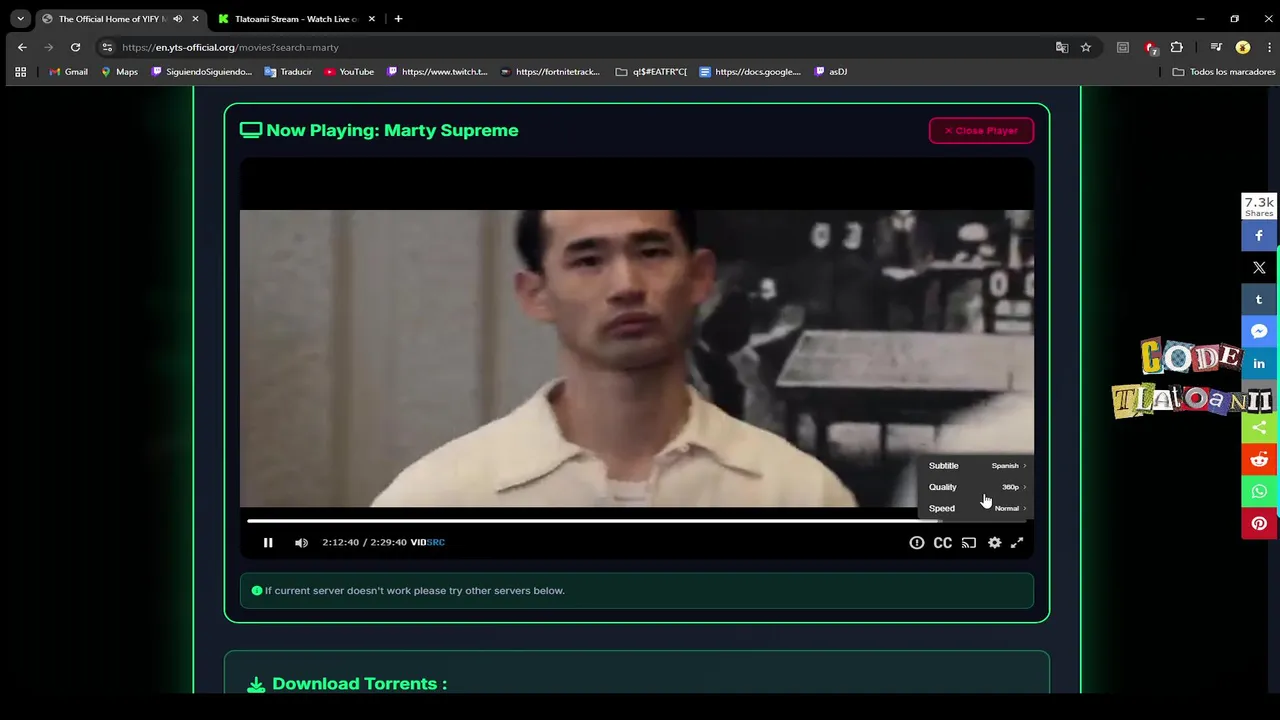Mute the player volume
This screenshot has height=720, width=1280.
pyautogui.click(x=301, y=542)
